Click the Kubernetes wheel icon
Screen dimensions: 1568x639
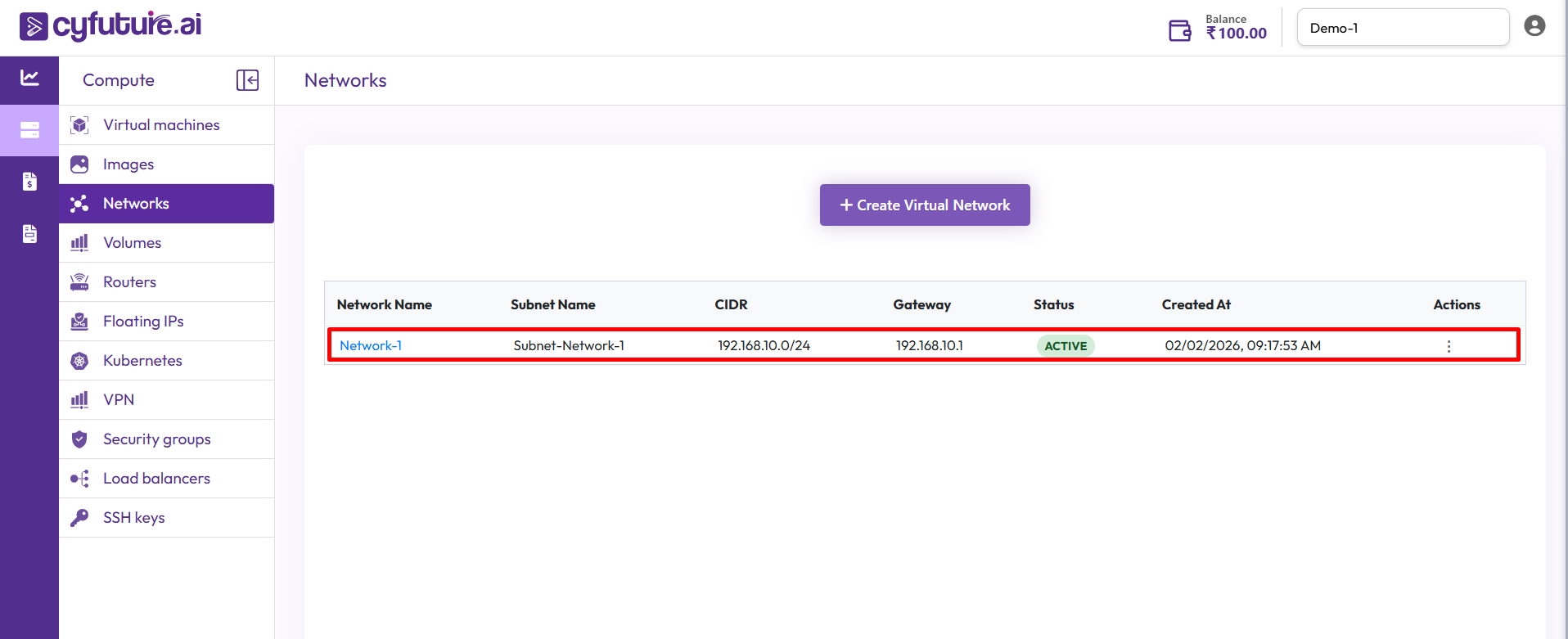point(79,361)
